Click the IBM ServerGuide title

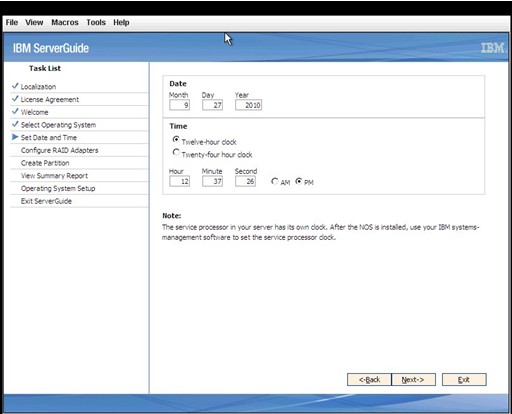tap(51, 48)
